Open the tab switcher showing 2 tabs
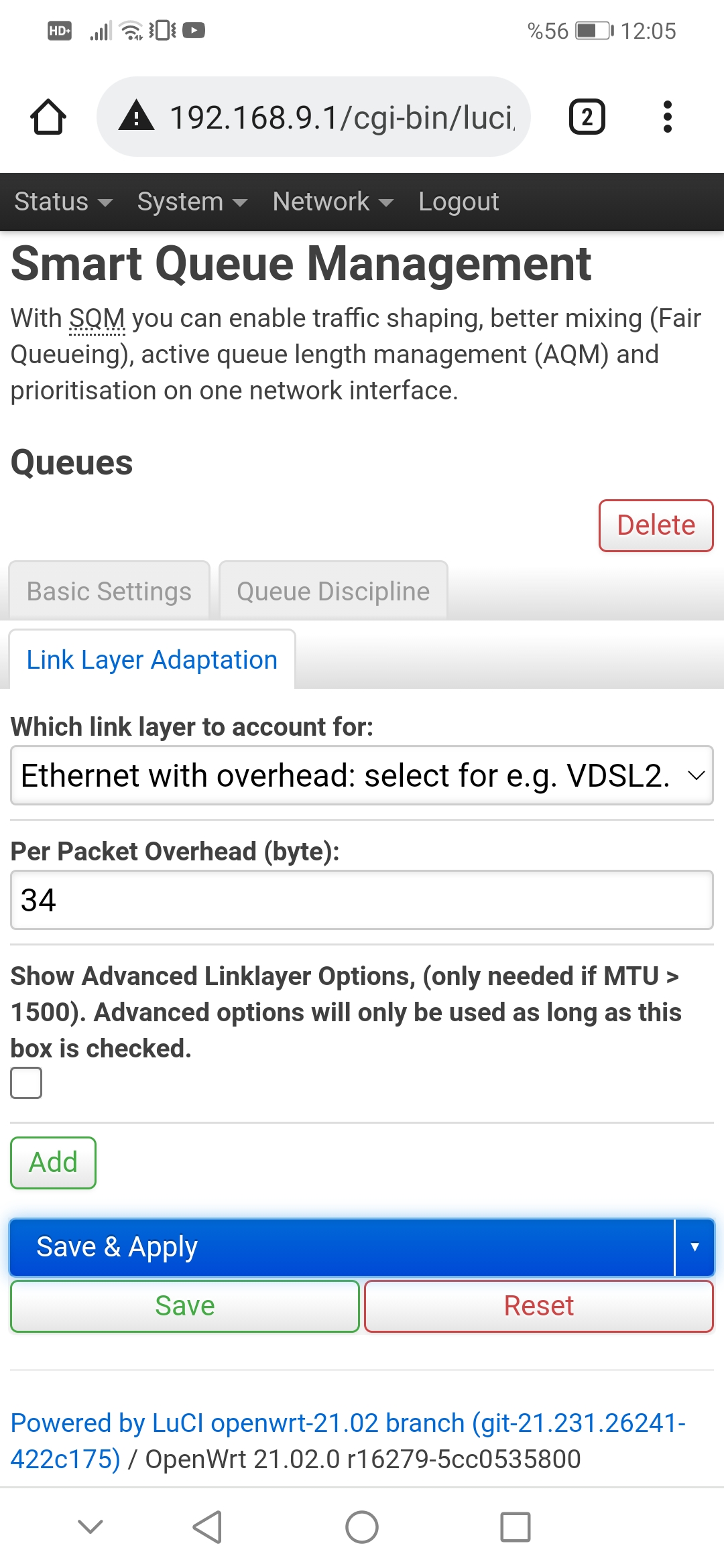 [x=587, y=117]
